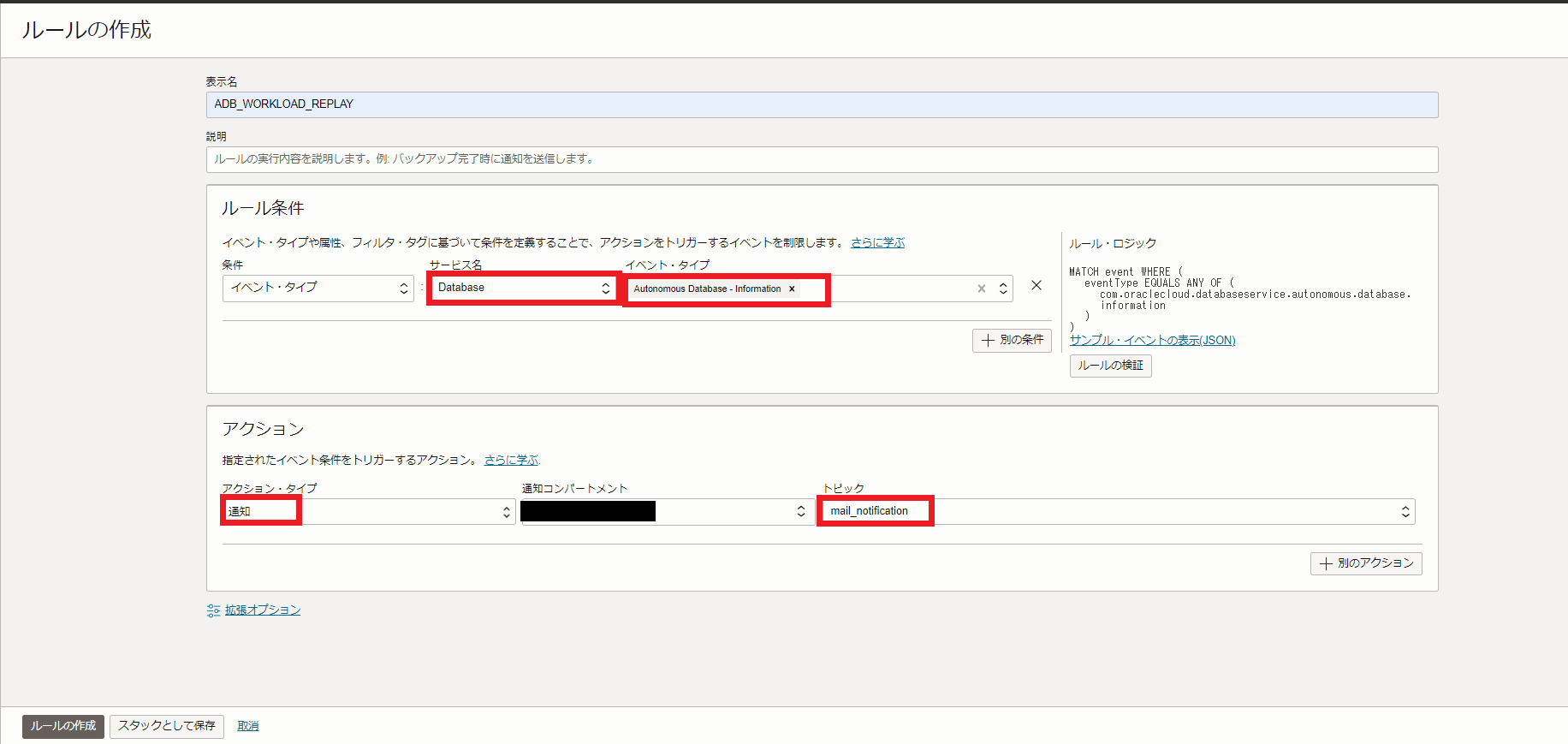Image resolution: width=1568 pixels, height=744 pixels.
Task: Click the 説明 description input field
Action: tap(822, 159)
